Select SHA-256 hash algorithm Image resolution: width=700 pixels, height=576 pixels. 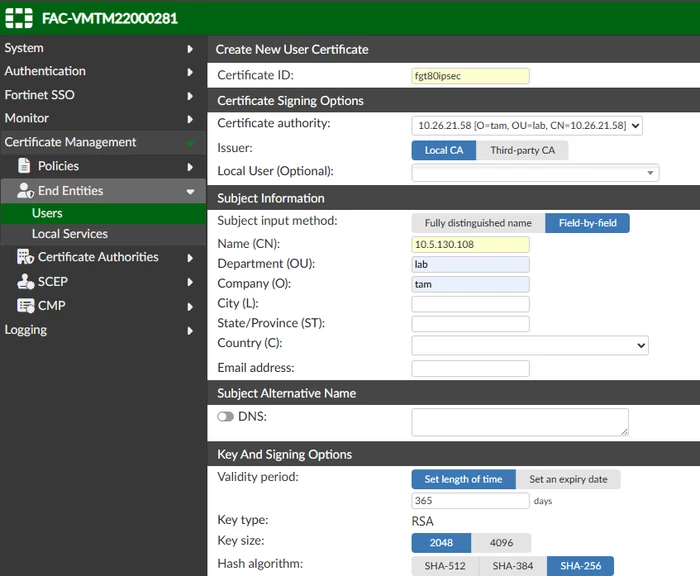click(x=580, y=566)
